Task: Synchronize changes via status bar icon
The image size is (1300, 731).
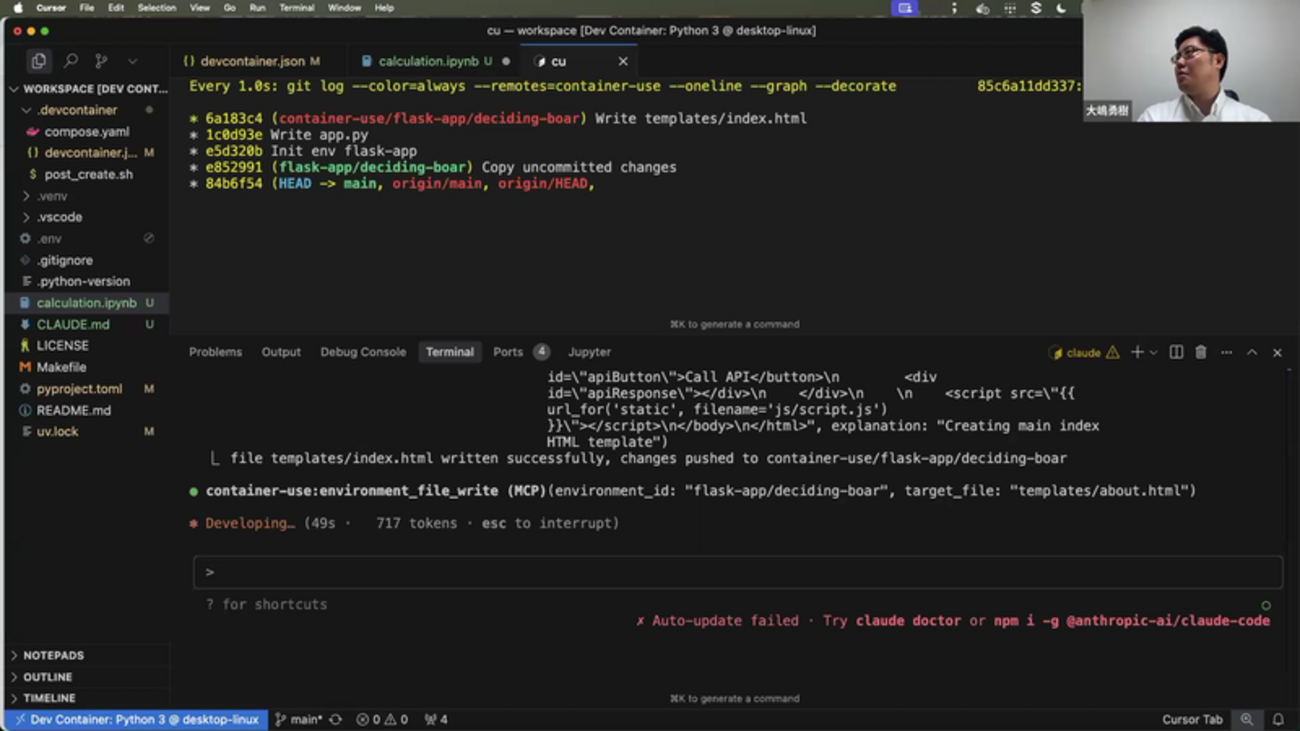Action: 336,720
